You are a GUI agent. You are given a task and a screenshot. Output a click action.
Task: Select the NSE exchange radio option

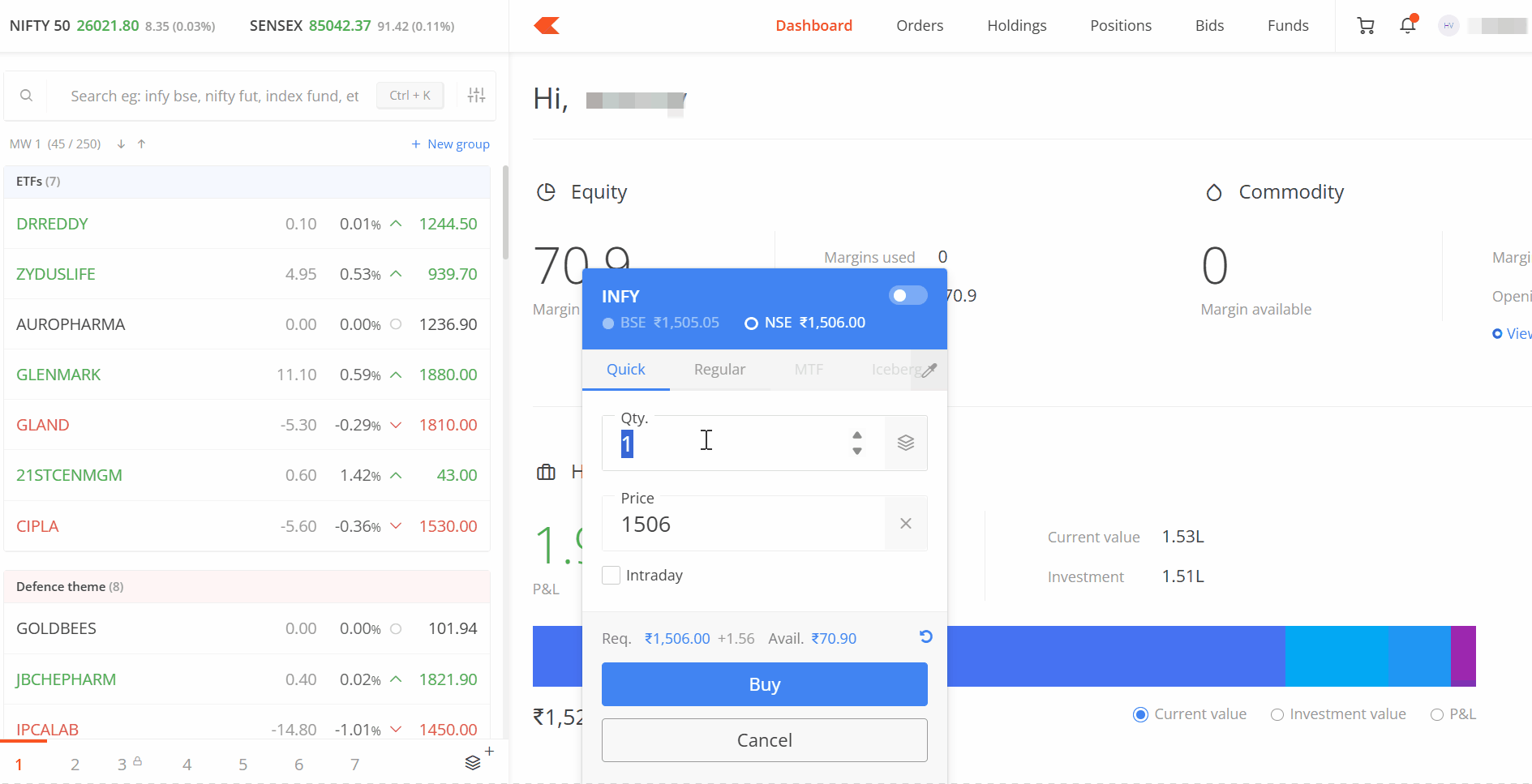click(x=751, y=323)
